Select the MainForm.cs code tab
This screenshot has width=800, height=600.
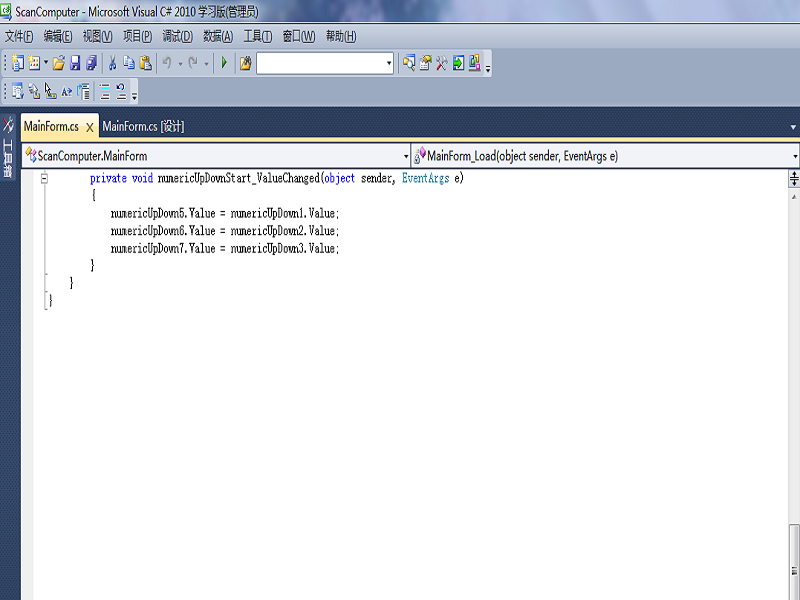(x=51, y=126)
